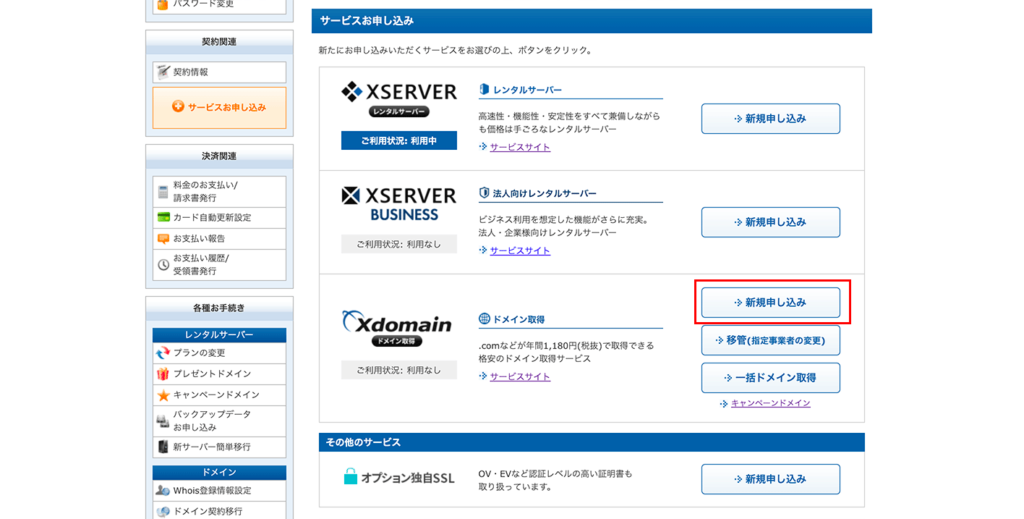Click the orange plus icon on サービスお申し込み
This screenshot has width=1024, height=519.
coord(178,106)
